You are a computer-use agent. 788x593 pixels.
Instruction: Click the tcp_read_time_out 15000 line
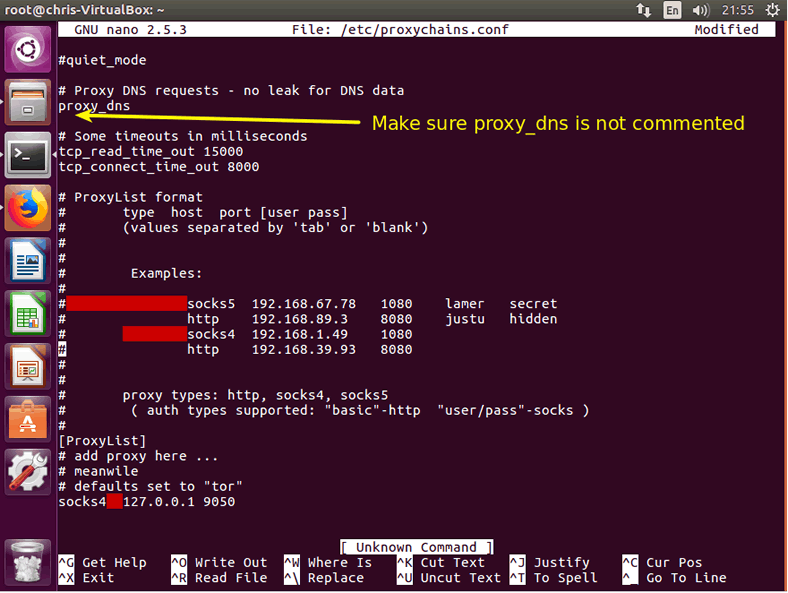click(150, 152)
